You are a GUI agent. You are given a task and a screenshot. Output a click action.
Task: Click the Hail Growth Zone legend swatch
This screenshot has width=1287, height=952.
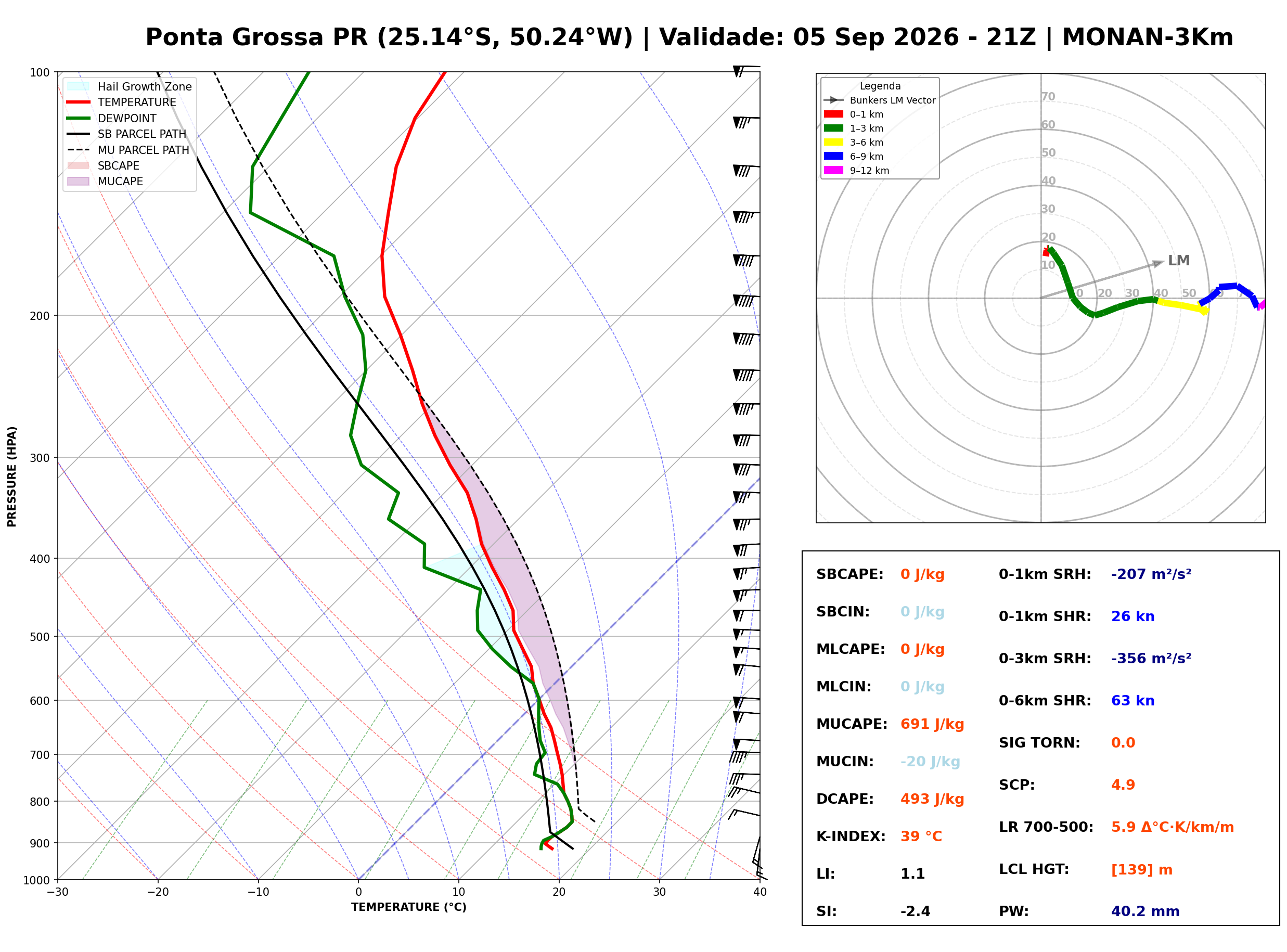(x=79, y=86)
